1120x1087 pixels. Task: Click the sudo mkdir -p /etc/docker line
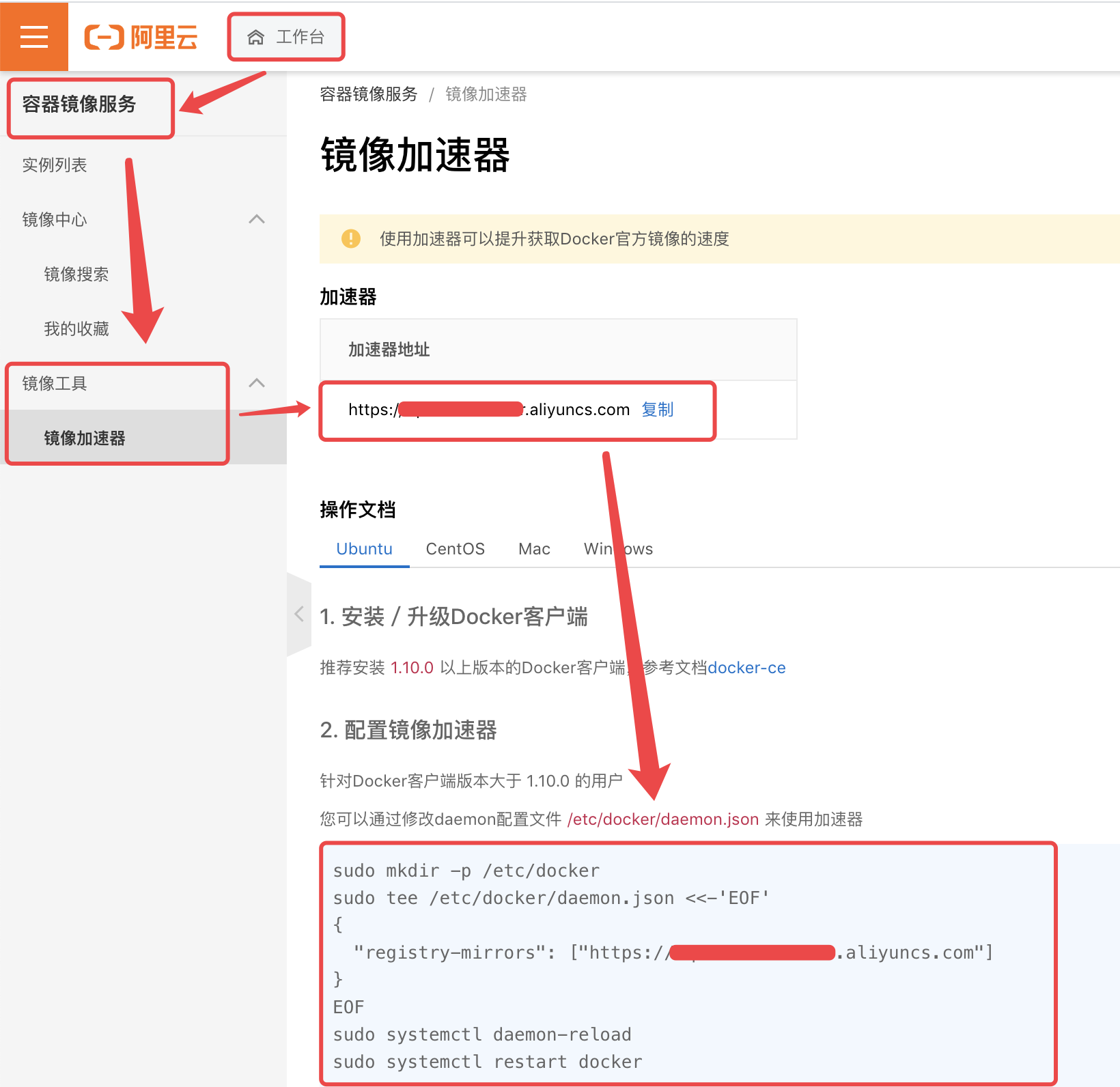(466, 871)
